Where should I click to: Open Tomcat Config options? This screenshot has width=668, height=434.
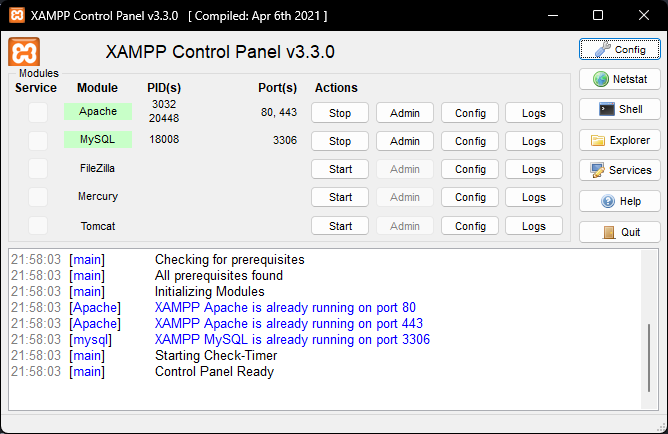(x=470, y=226)
